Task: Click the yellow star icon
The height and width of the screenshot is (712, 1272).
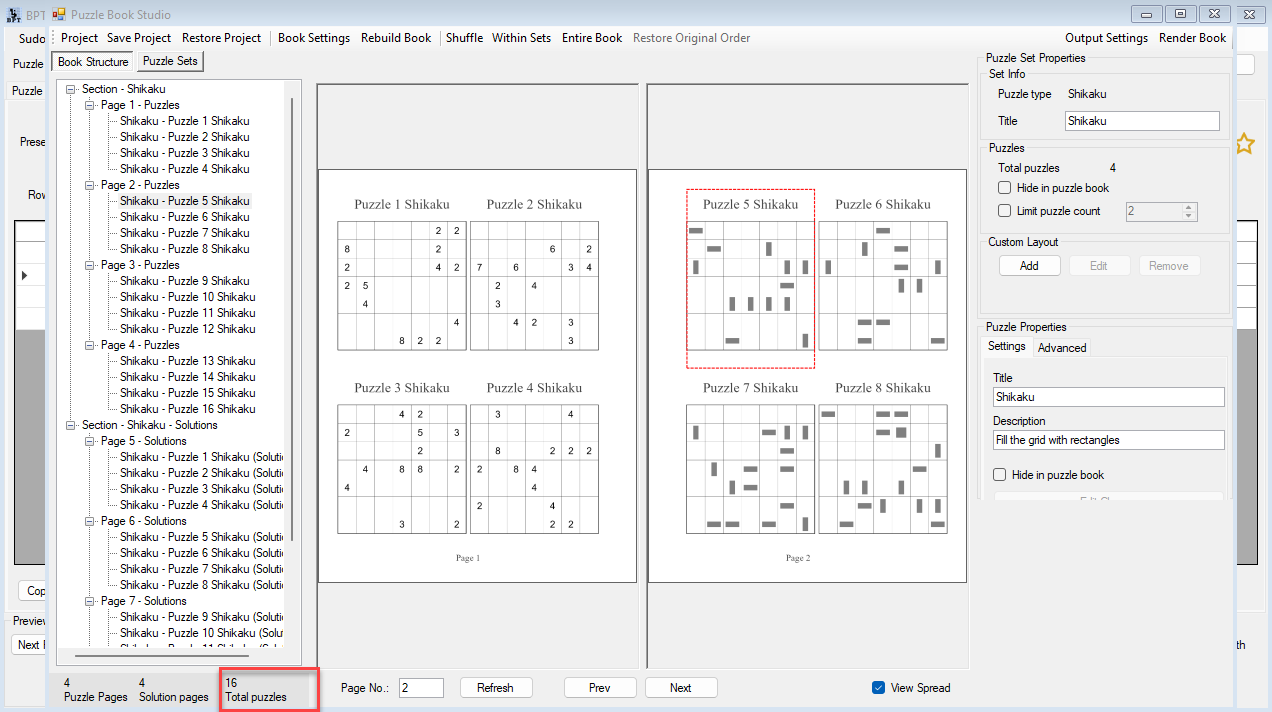Action: [1243, 144]
